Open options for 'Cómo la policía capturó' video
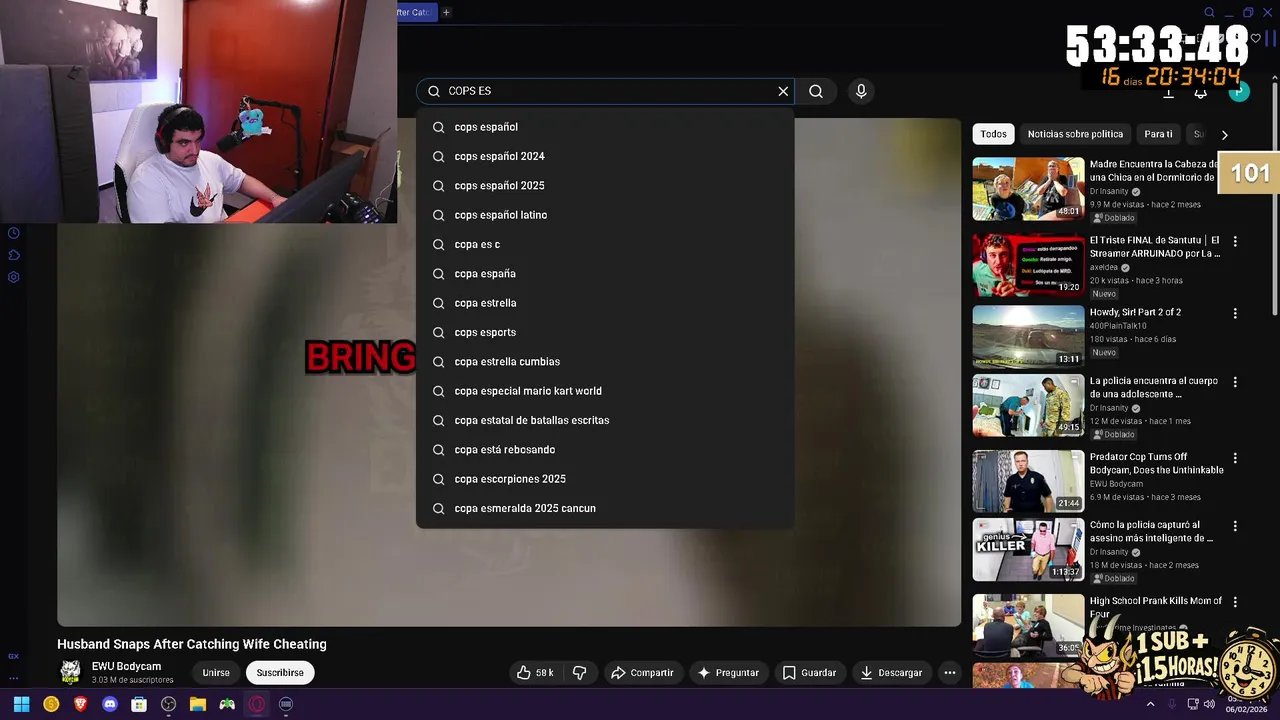This screenshot has height=720, width=1280. pos(1235,526)
